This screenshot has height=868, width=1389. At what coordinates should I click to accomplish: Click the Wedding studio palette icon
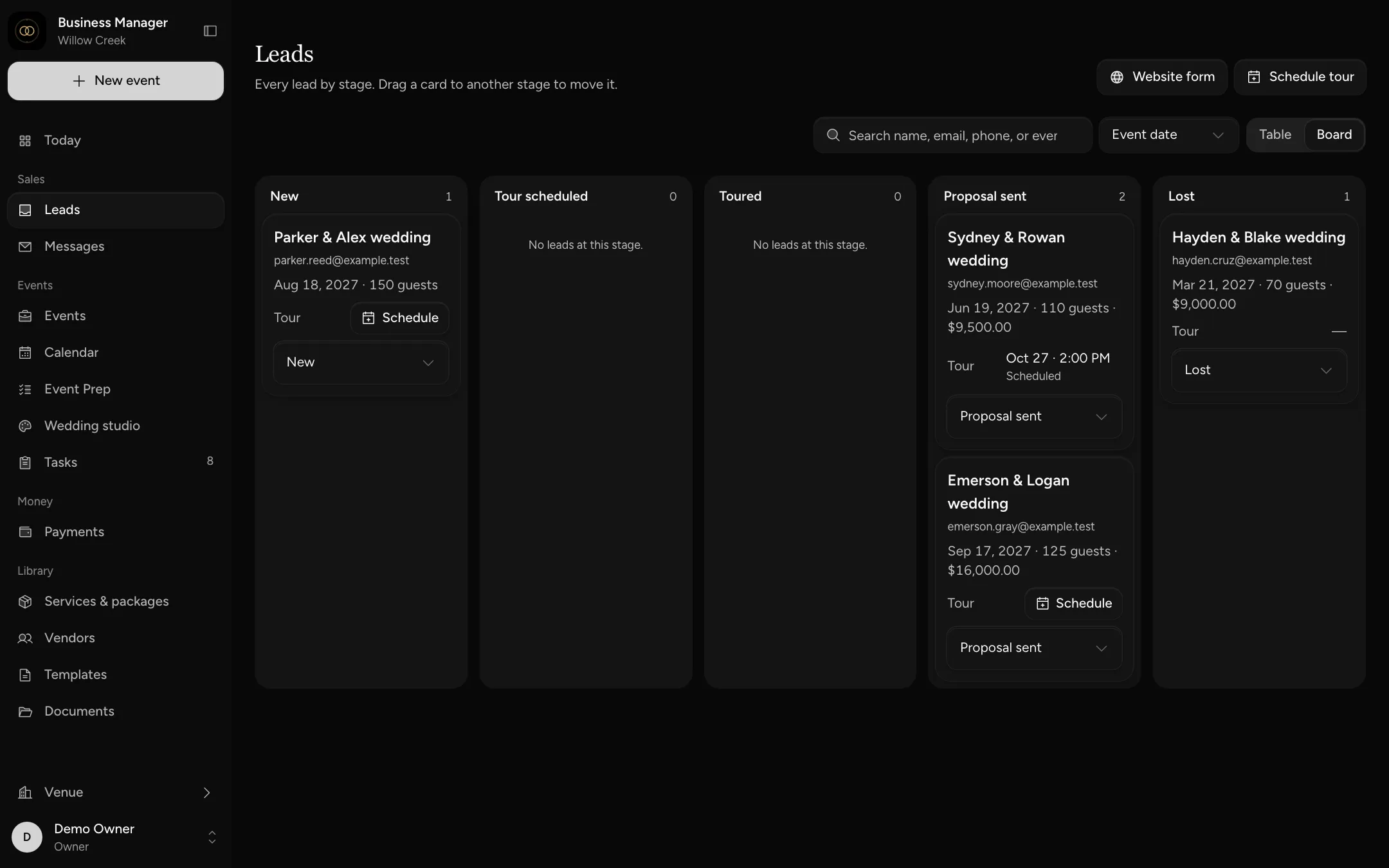coord(25,426)
